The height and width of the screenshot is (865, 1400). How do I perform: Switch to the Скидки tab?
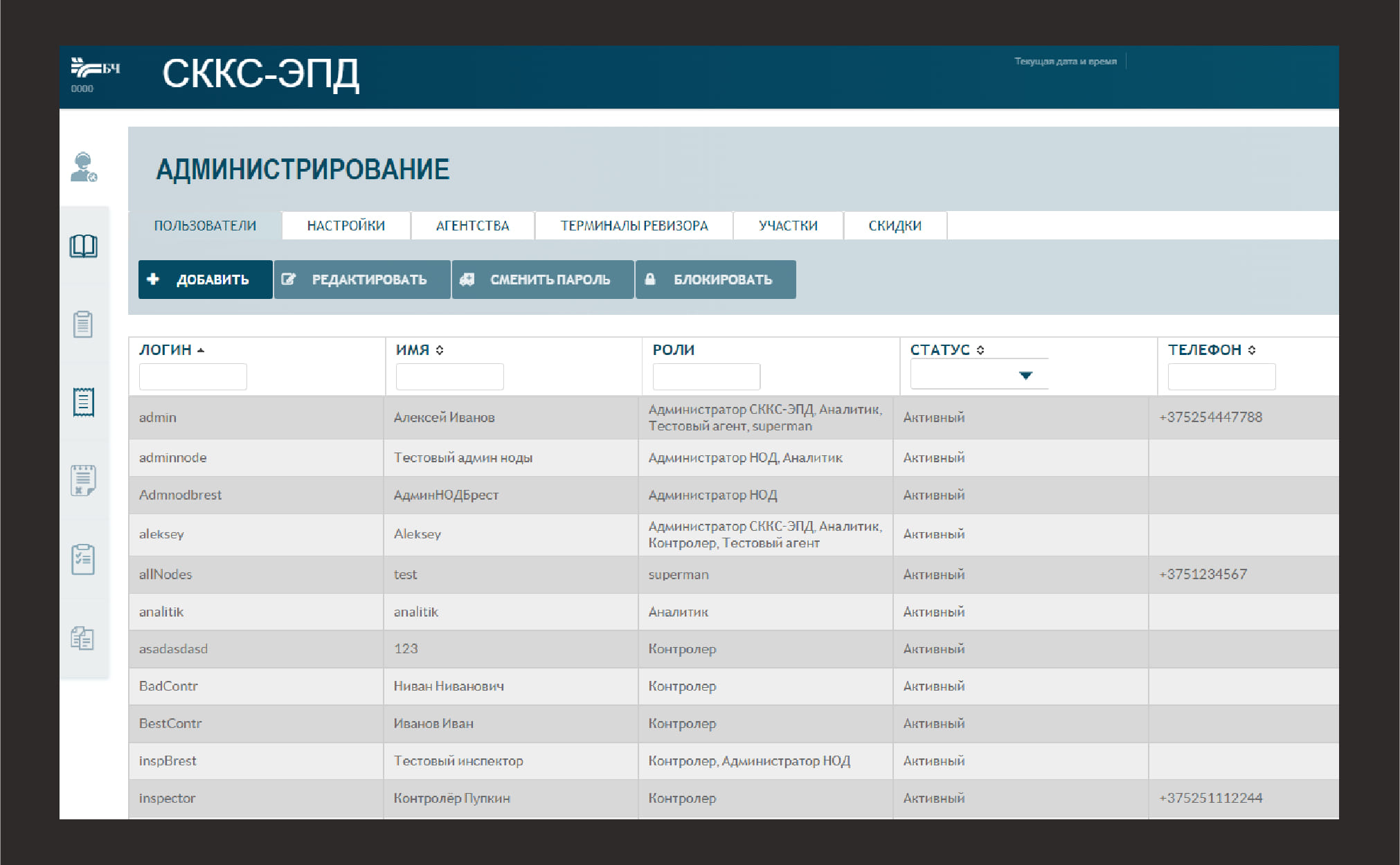pyautogui.click(x=895, y=226)
